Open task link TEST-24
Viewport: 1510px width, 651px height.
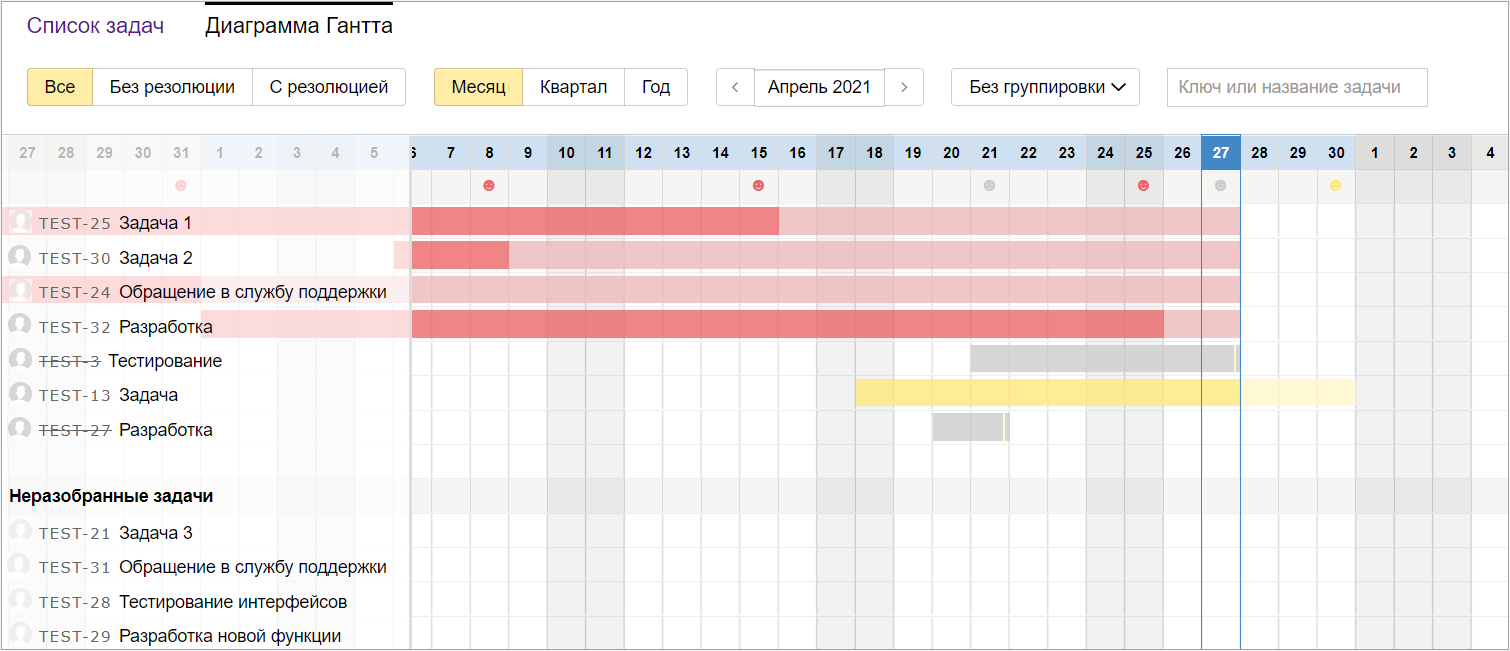click(x=75, y=292)
